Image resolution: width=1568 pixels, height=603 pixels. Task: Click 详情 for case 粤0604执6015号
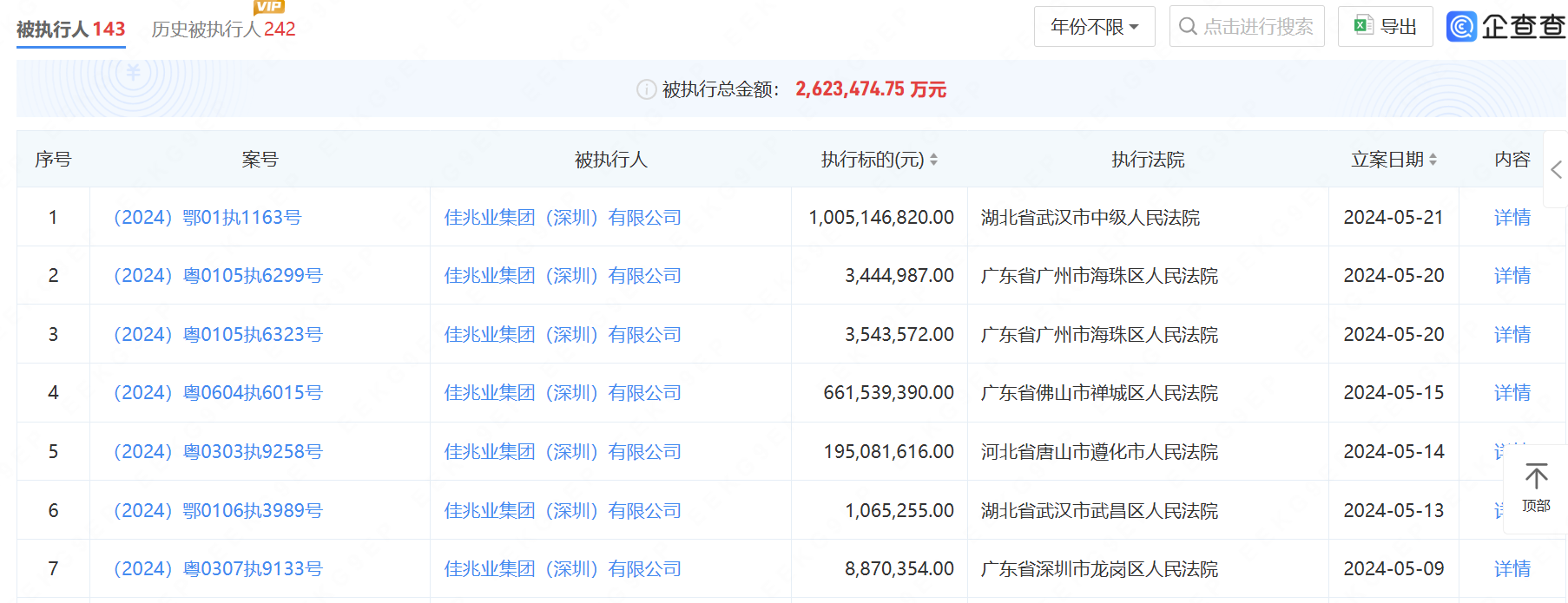pos(1512,392)
